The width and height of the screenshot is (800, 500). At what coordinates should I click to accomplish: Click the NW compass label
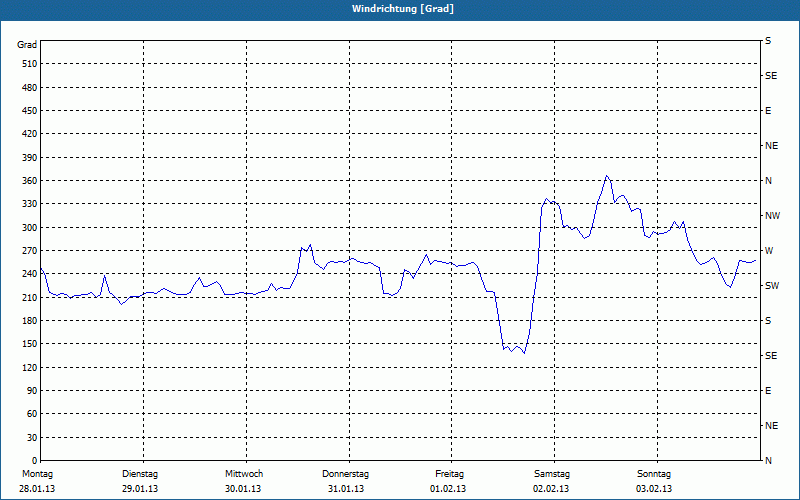click(x=772, y=216)
